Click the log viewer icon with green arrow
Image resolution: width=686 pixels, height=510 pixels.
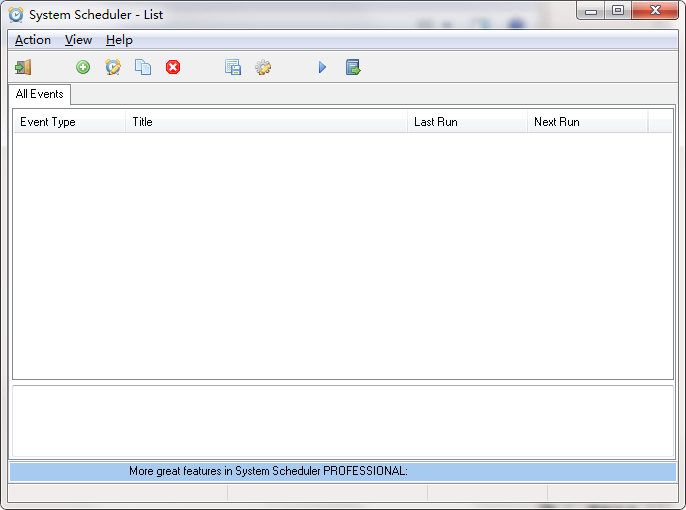coord(353,67)
